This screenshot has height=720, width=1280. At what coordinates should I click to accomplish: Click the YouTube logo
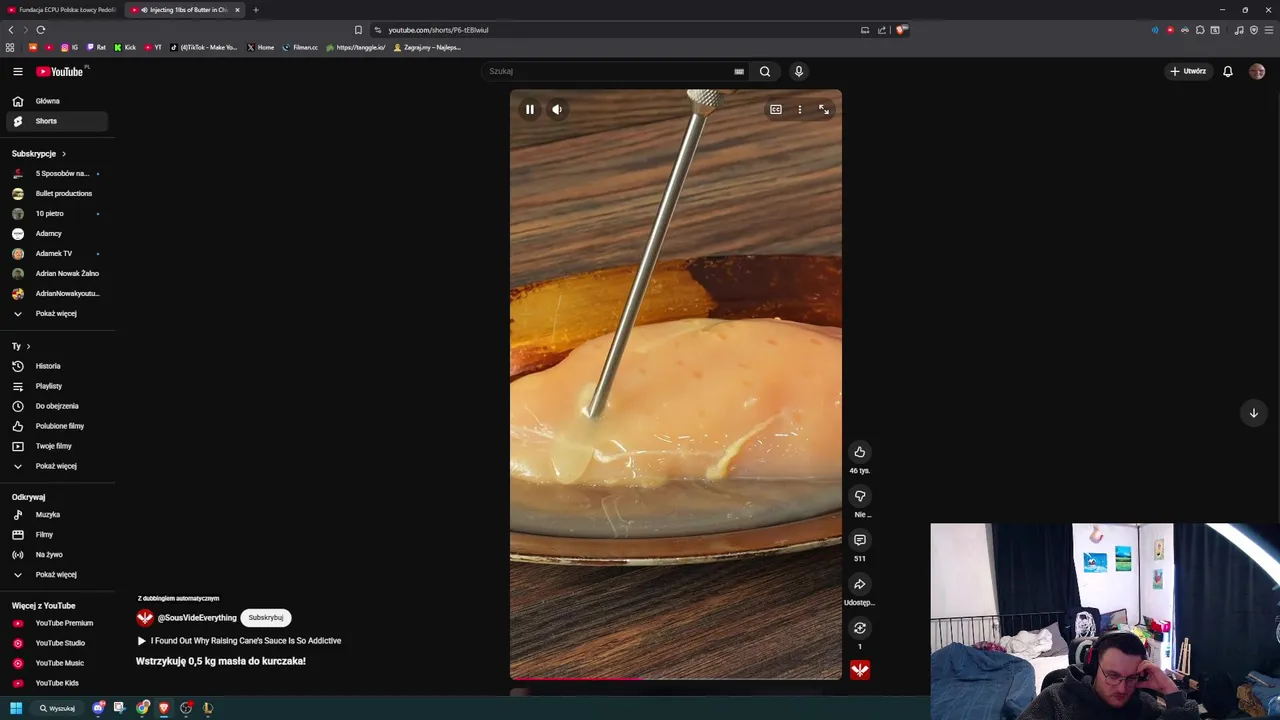[61, 71]
